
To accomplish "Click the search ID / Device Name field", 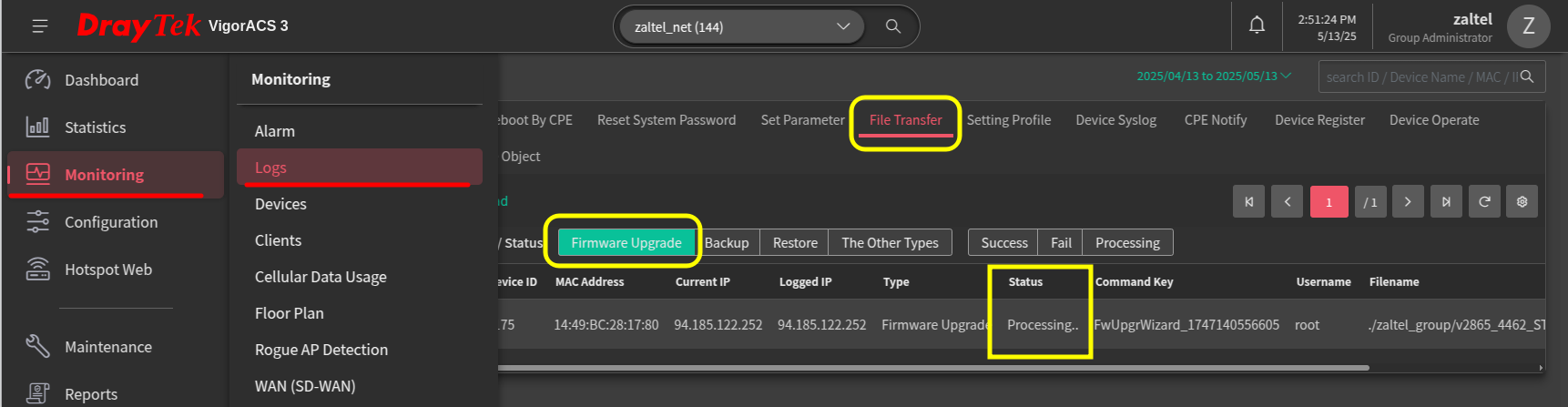I will (1420, 77).
